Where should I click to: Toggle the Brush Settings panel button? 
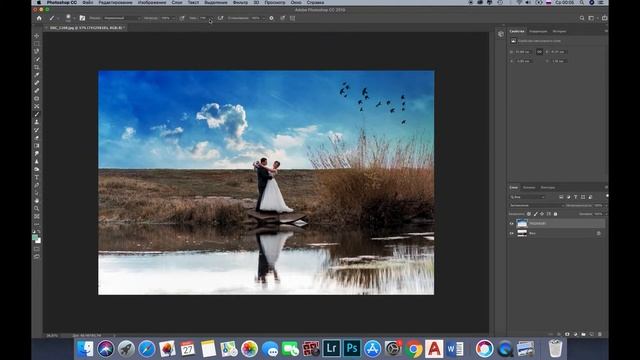pyautogui.click(x=82, y=18)
